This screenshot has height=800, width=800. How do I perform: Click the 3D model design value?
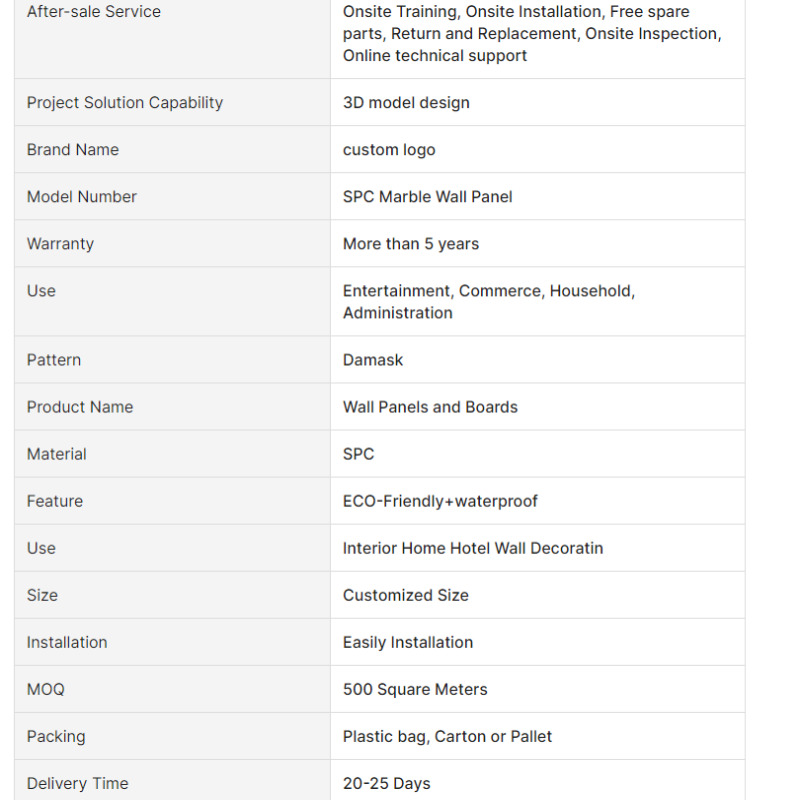[x=406, y=103]
